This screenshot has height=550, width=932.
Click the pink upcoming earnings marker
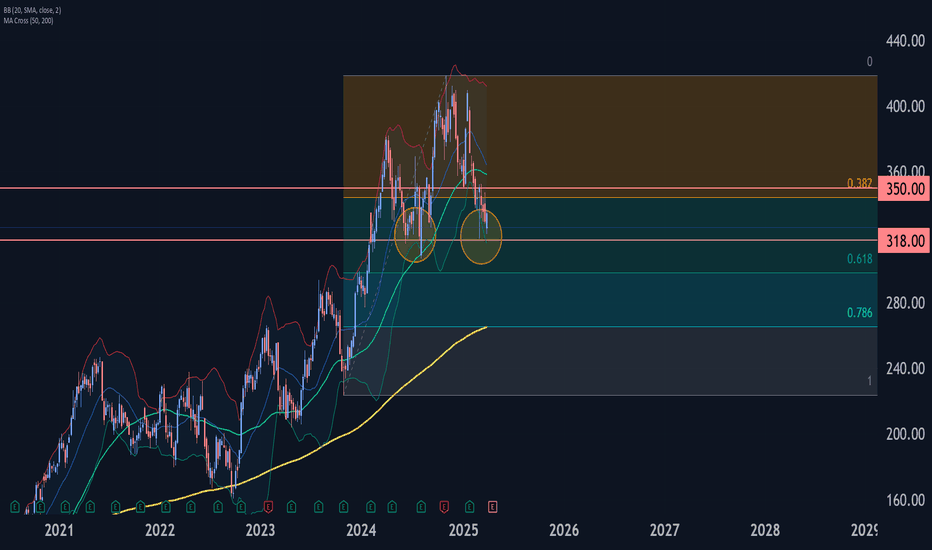tap(492, 507)
